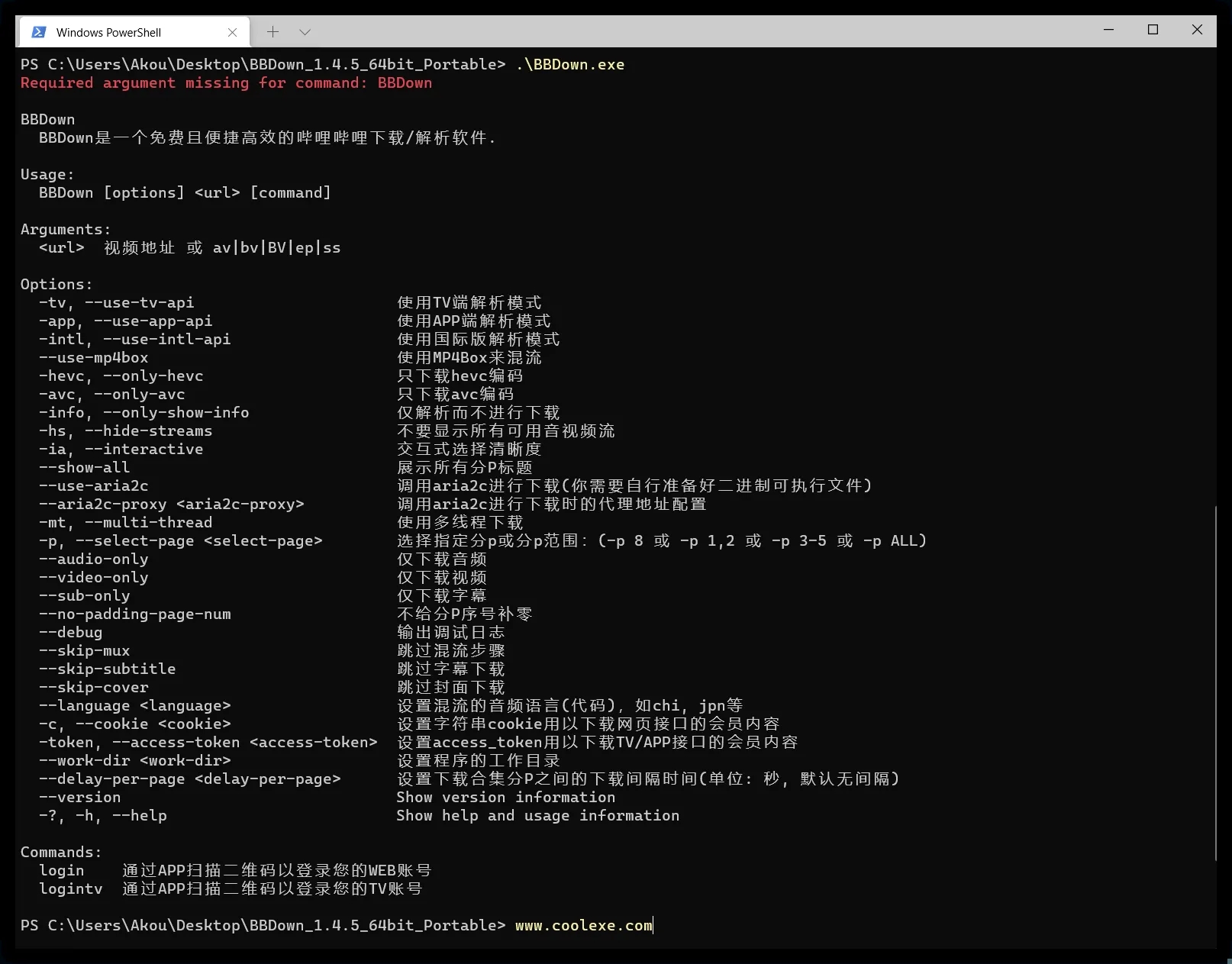
Task: Click 'BBDown [options] <url> [command]' line
Action: (x=185, y=192)
